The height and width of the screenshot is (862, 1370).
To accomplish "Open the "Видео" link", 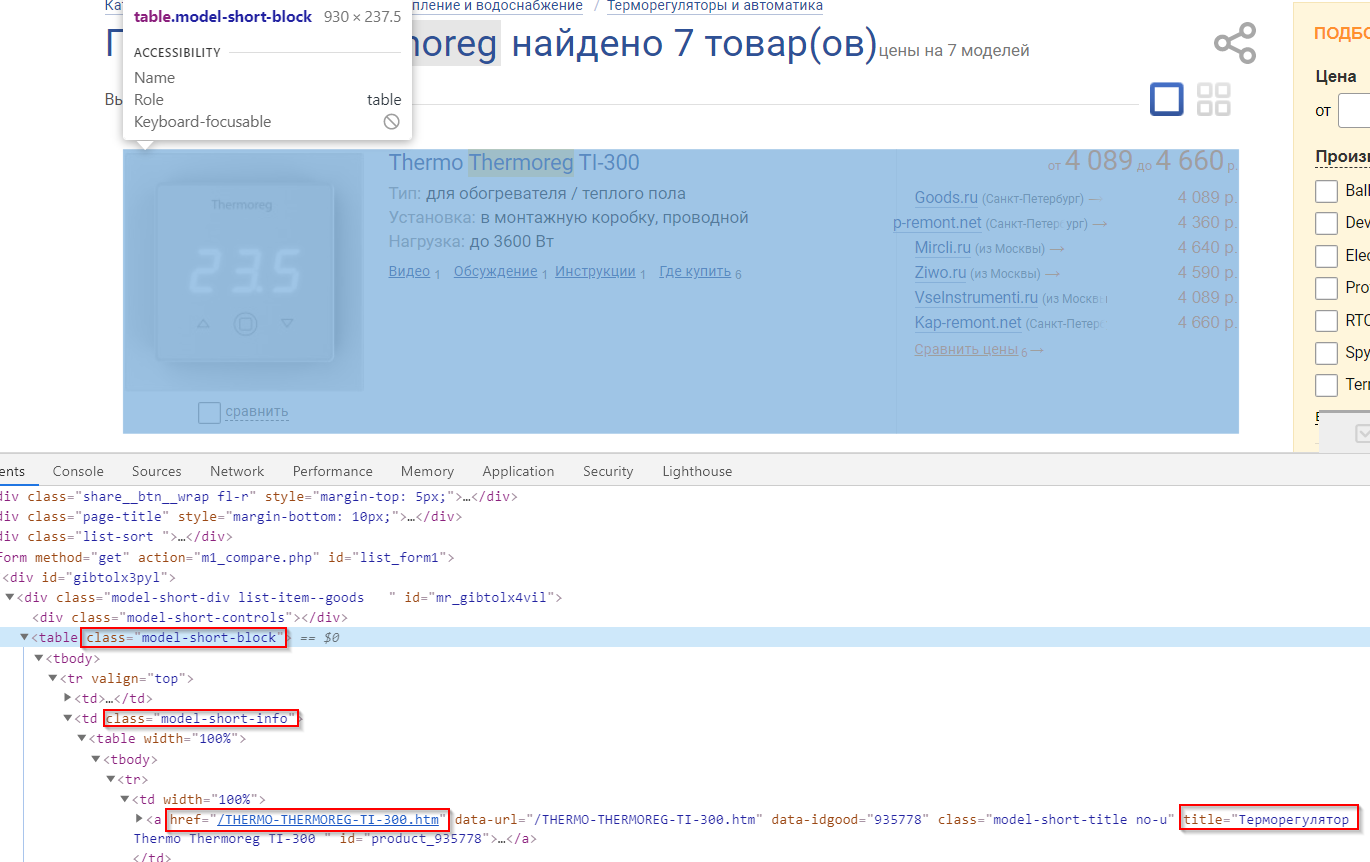I will pyautogui.click(x=409, y=272).
